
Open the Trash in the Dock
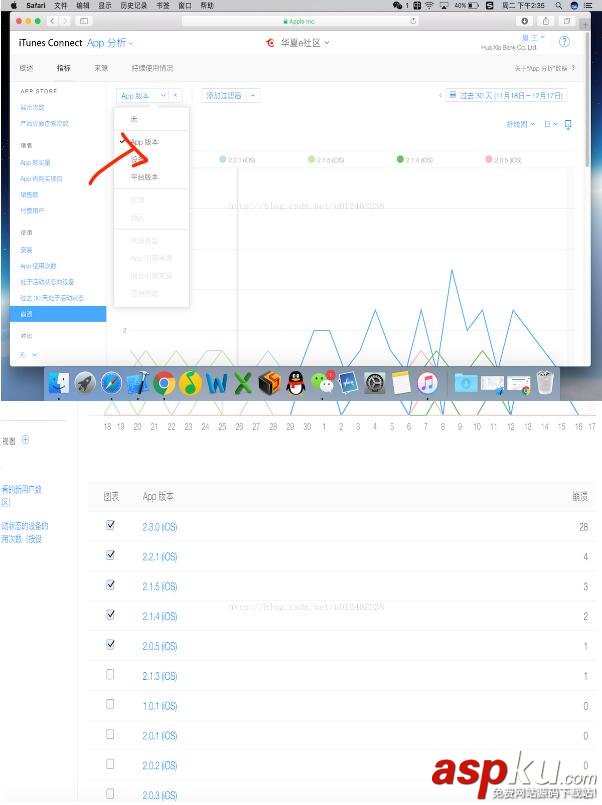[545, 383]
